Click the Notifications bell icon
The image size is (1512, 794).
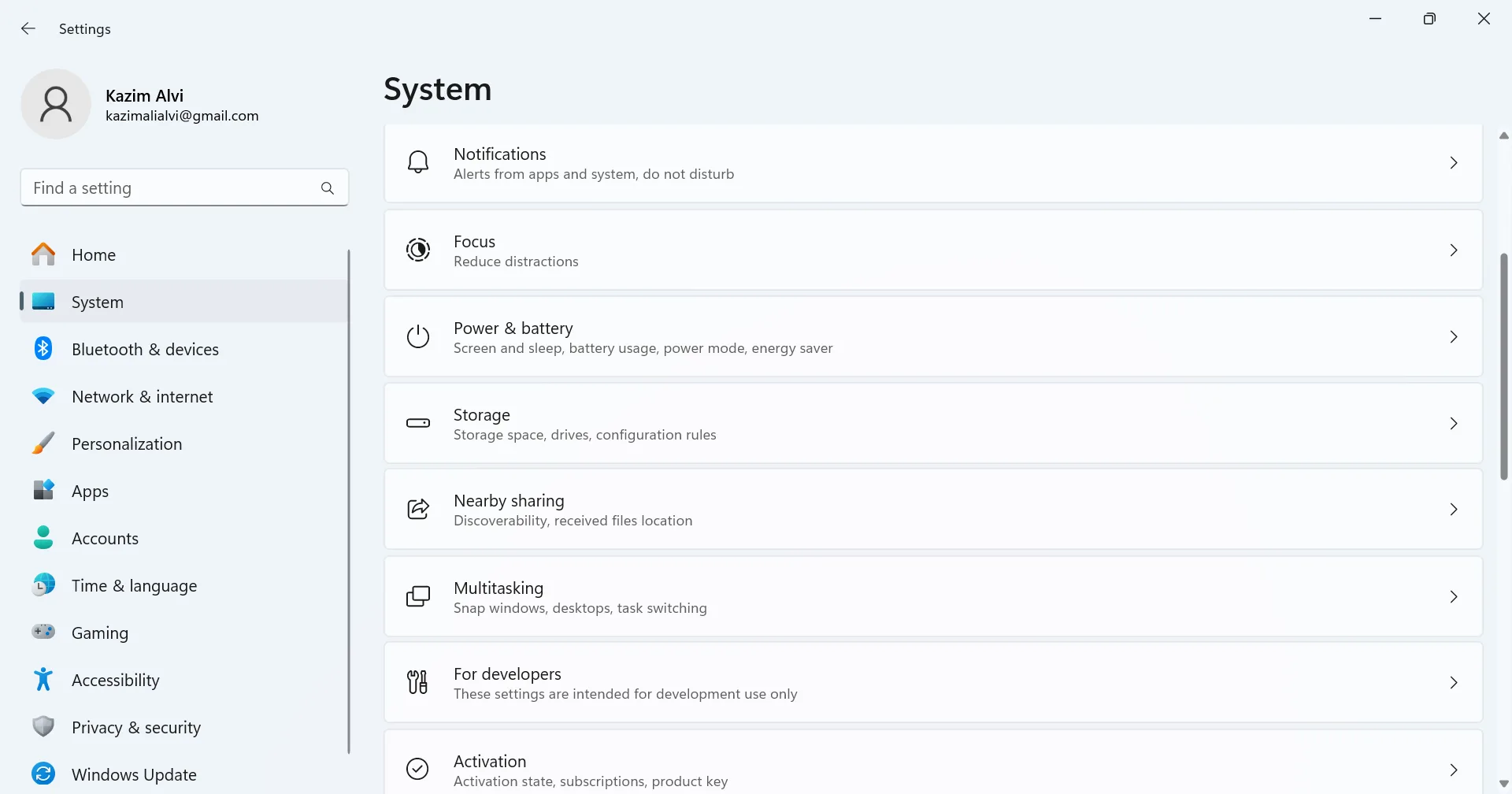(x=418, y=163)
